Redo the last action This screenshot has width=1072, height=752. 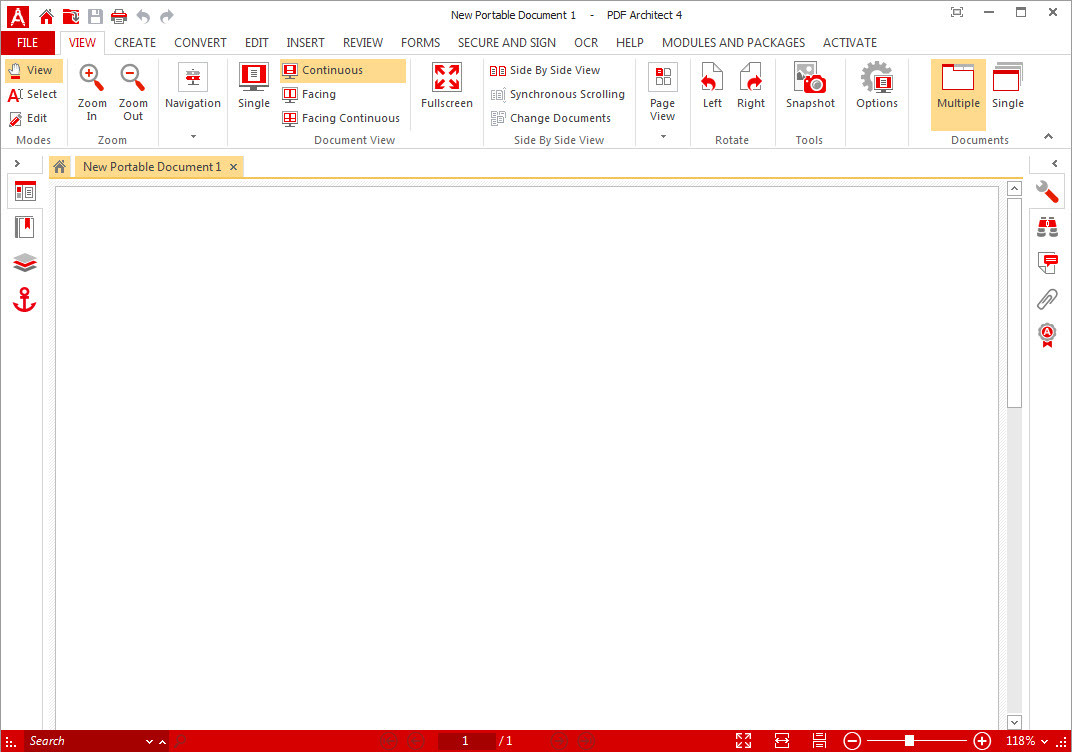(x=167, y=16)
